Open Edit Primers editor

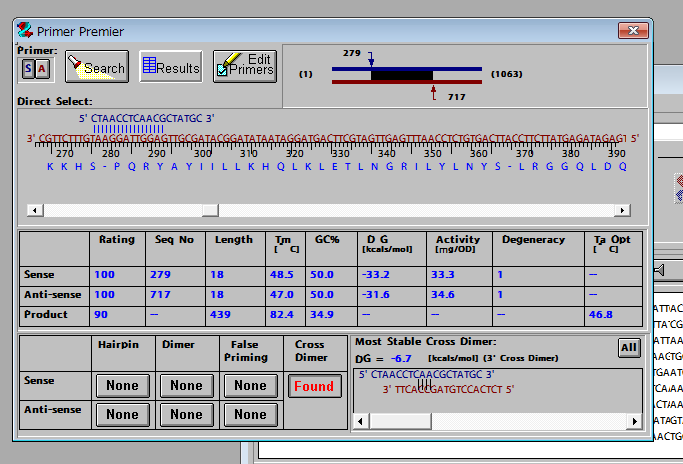(x=244, y=66)
